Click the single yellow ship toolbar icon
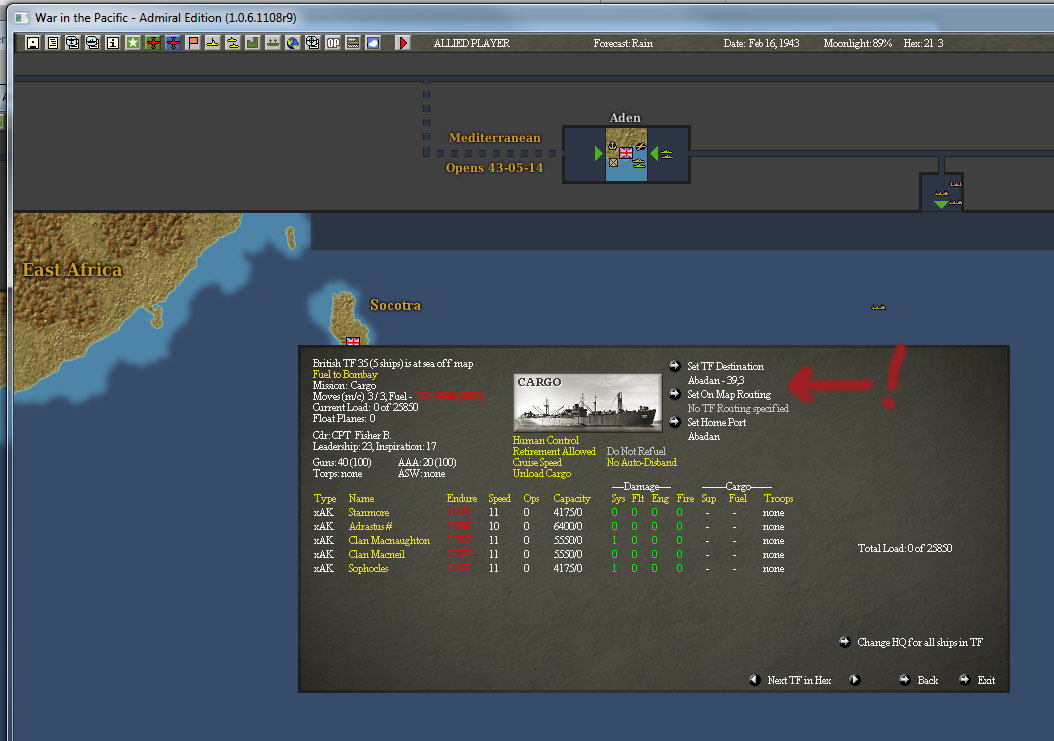The width and height of the screenshot is (1054, 741). (212, 43)
